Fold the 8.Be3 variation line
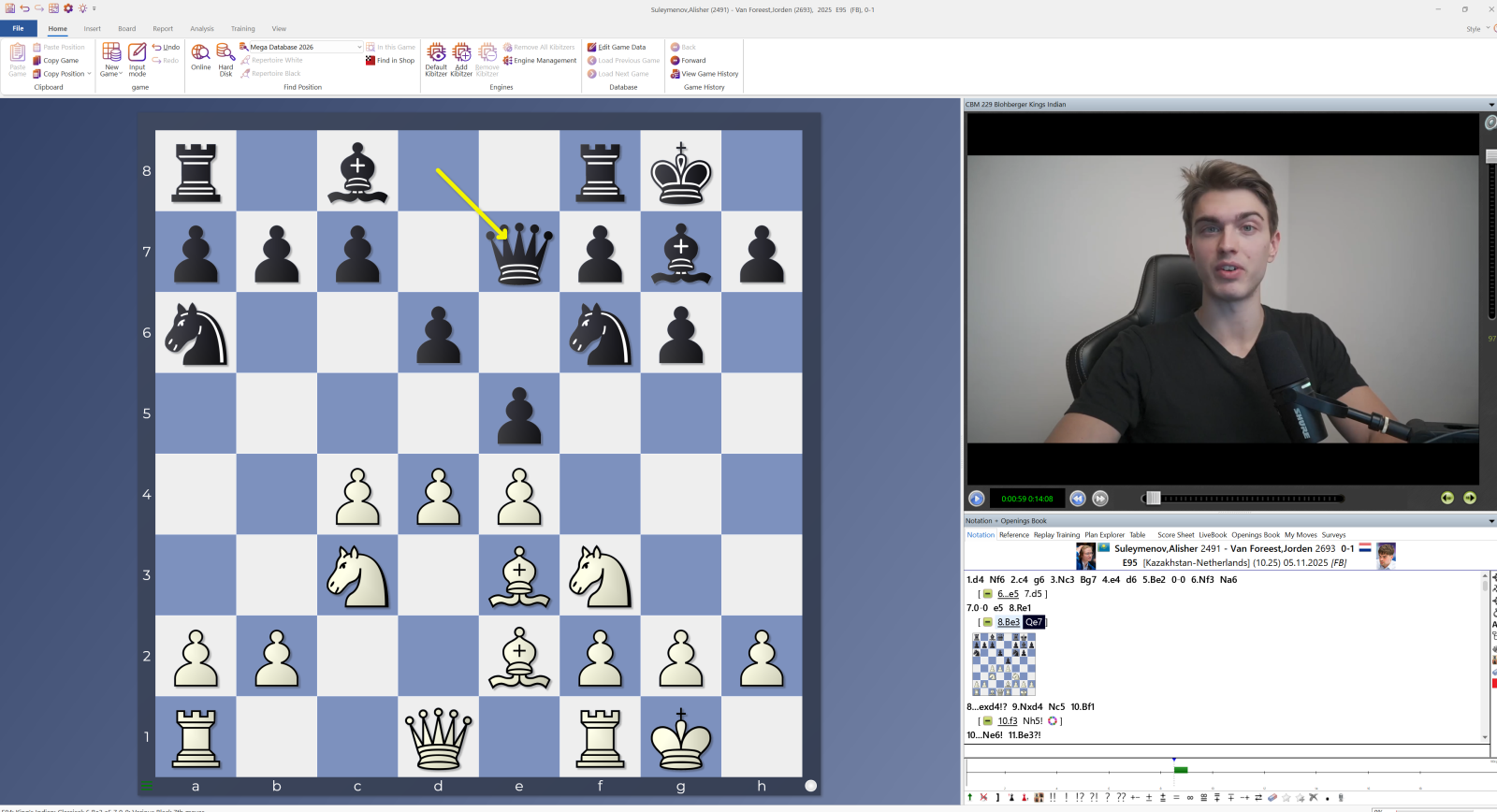 [987, 622]
